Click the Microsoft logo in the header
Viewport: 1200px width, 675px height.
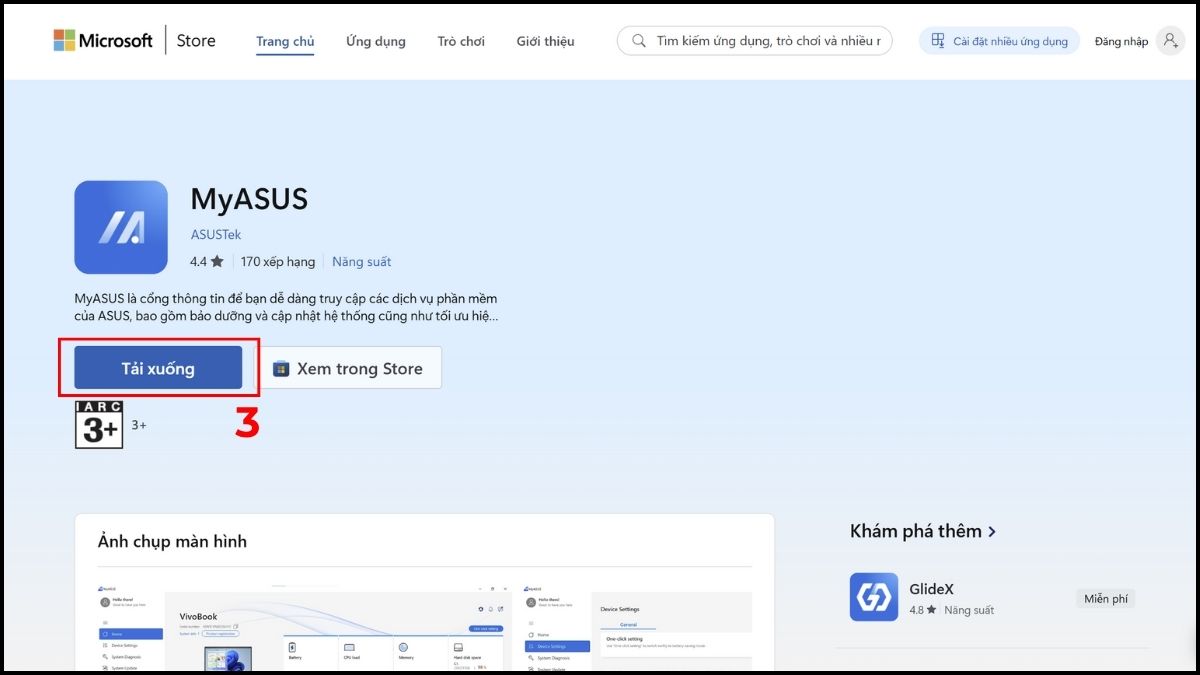103,41
